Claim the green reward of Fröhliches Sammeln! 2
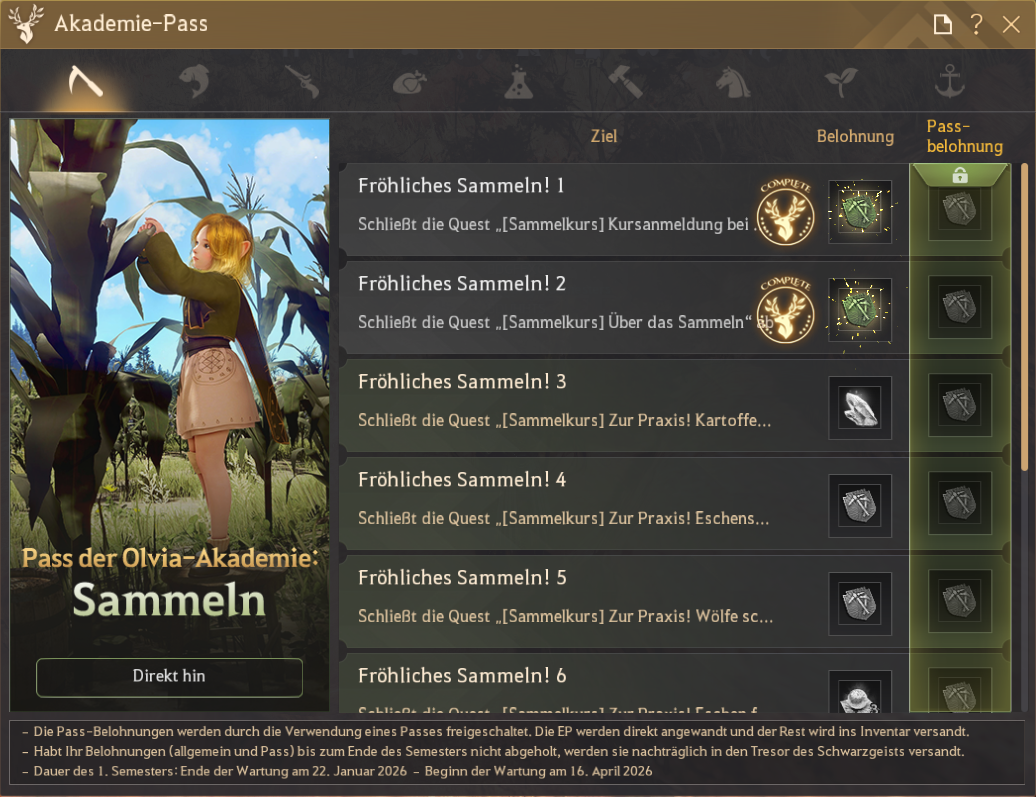This screenshot has height=797, width=1036. pyautogui.click(x=860, y=309)
